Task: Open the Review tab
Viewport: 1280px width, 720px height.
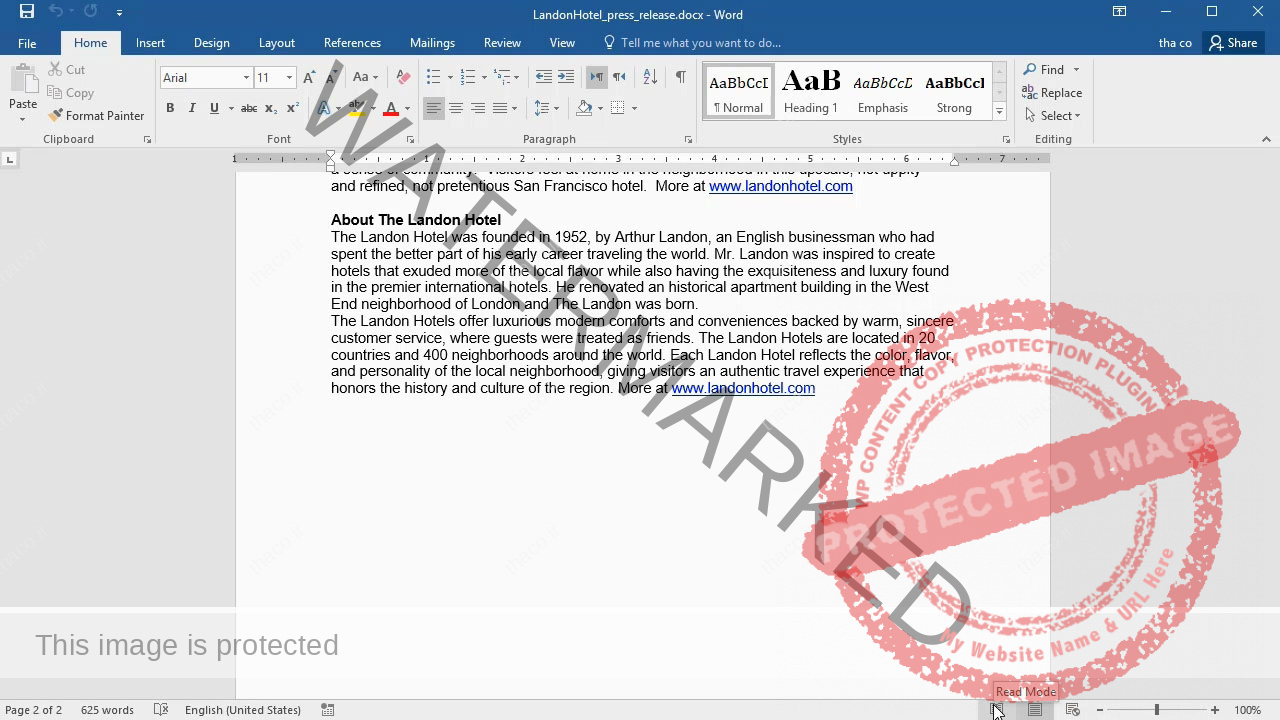Action: pos(502,43)
